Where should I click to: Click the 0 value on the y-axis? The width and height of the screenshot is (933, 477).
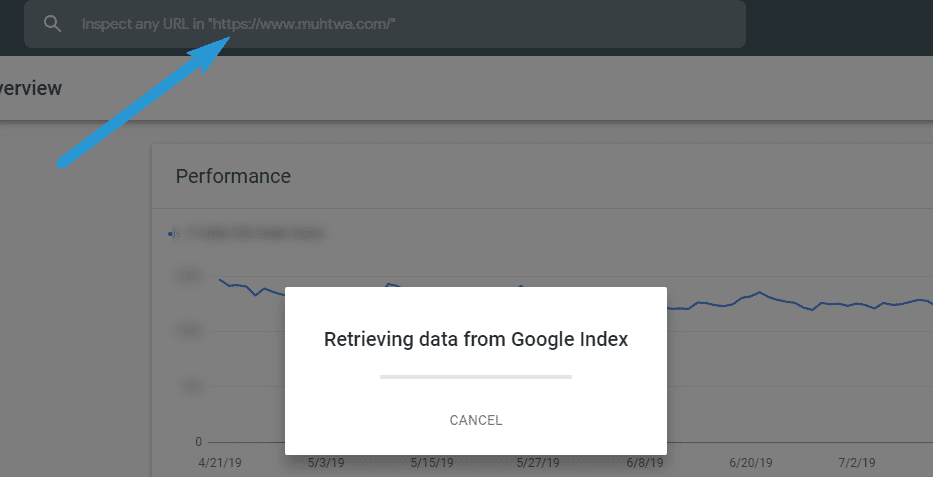point(198,442)
